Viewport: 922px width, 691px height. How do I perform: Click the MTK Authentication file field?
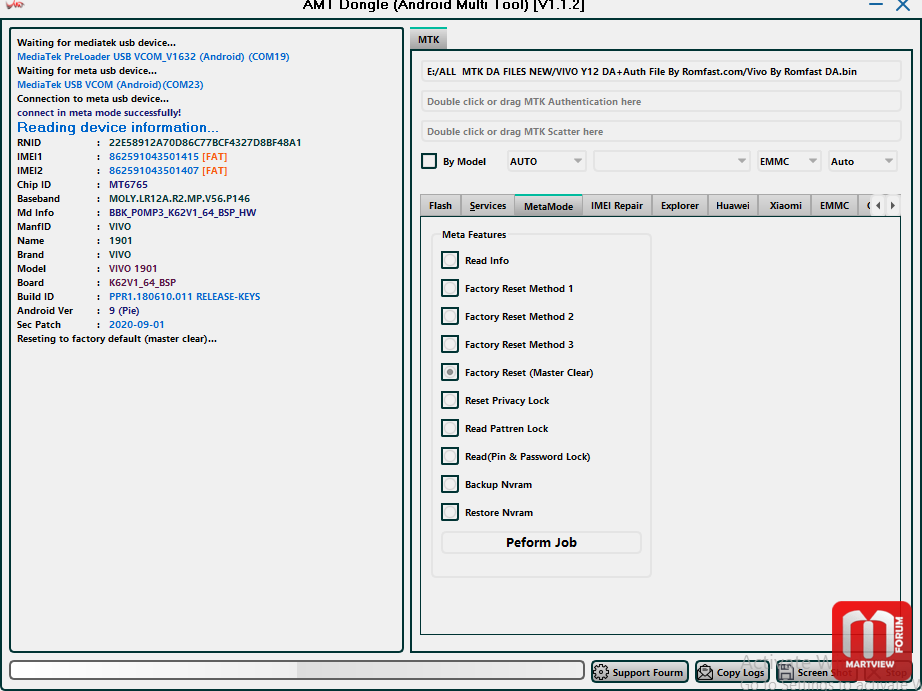pyautogui.click(x=661, y=102)
